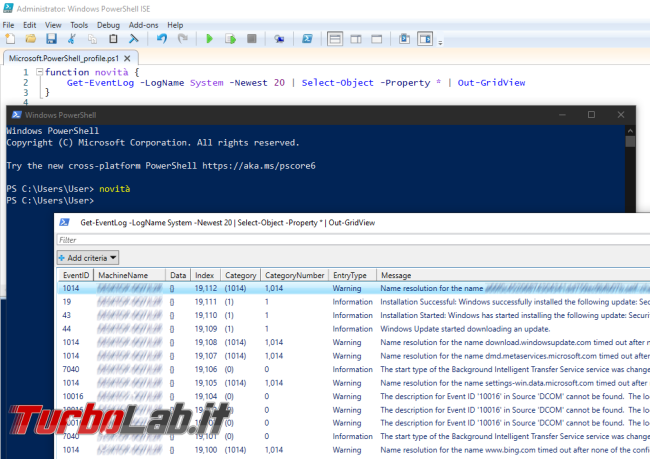
Task: Open the Add-ons menu
Action: pyautogui.click(x=143, y=25)
